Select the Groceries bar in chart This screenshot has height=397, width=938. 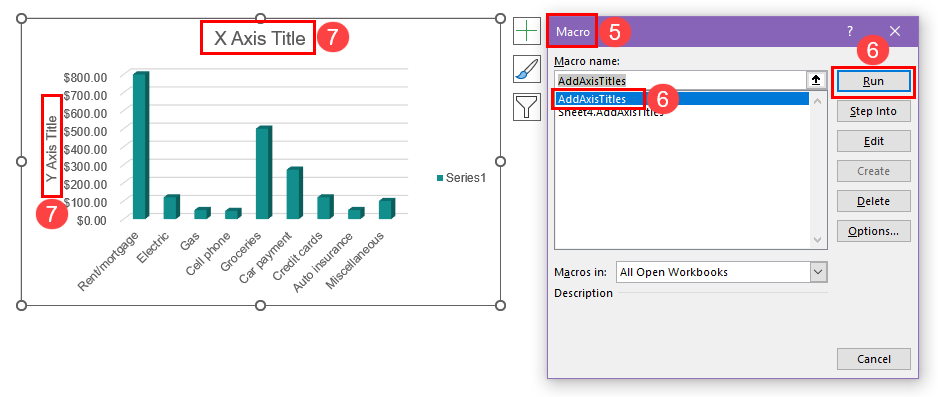click(x=264, y=173)
